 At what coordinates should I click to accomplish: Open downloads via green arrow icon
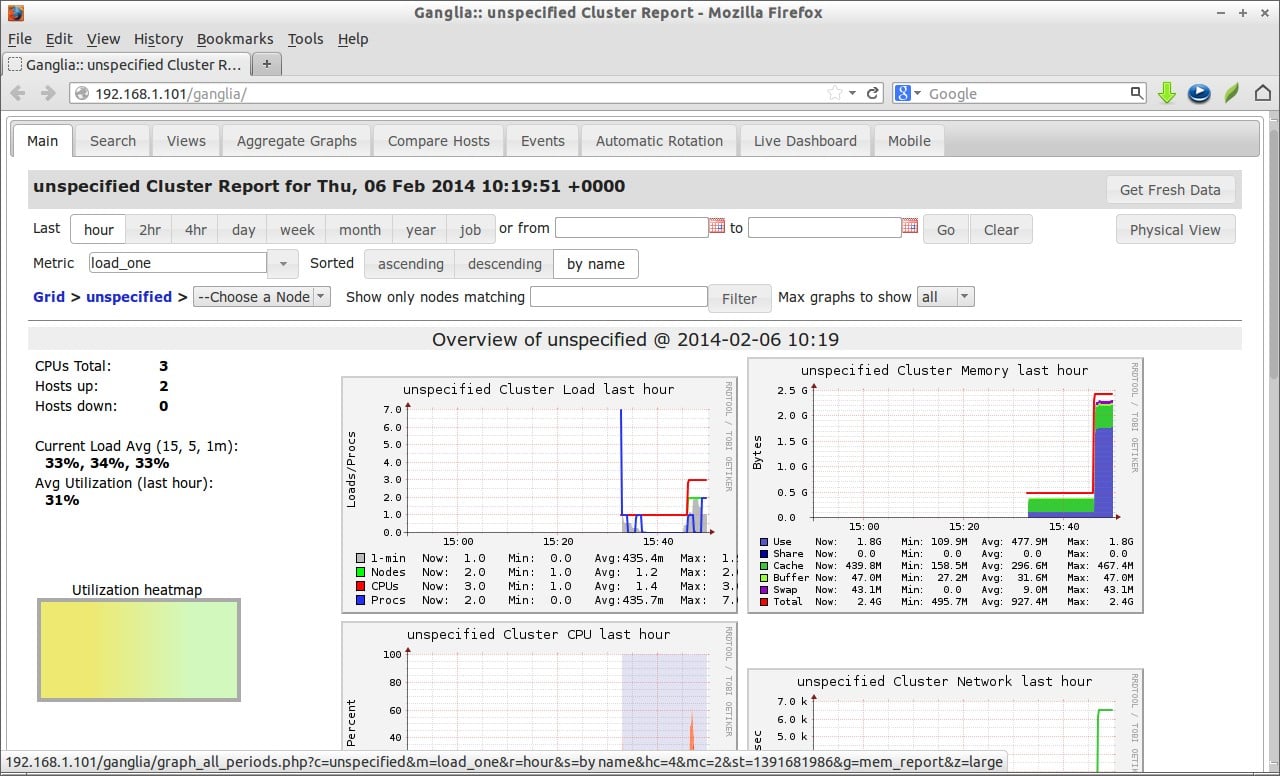(x=1166, y=93)
